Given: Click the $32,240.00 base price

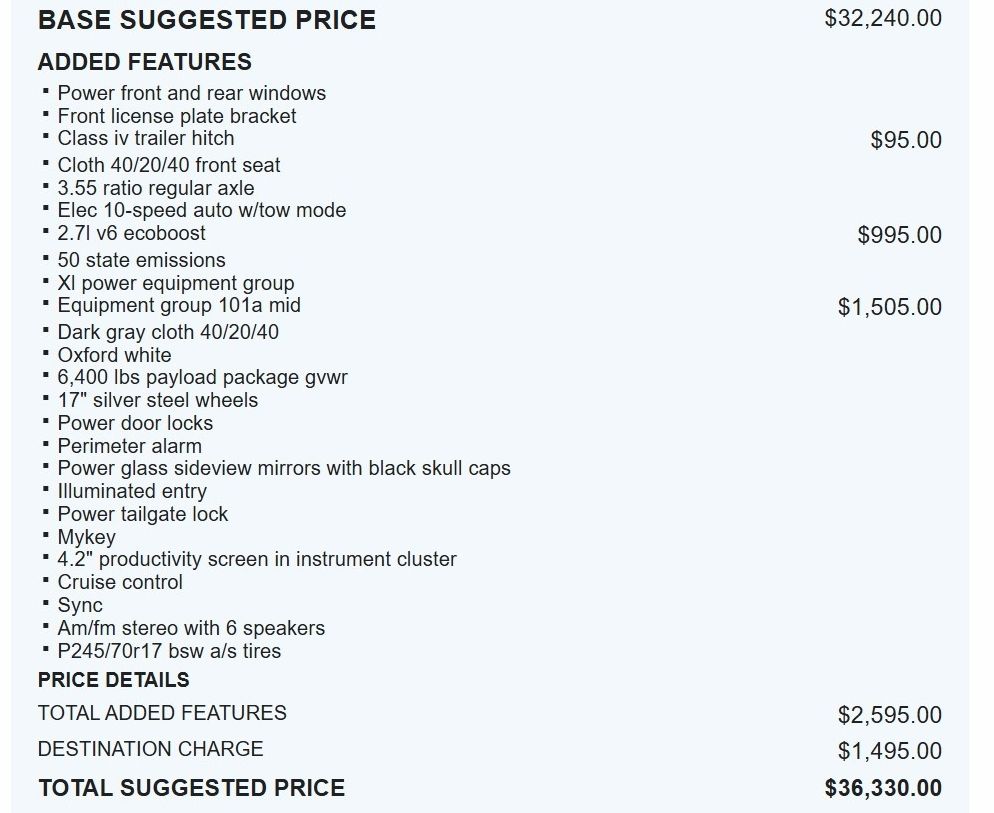Looking at the screenshot, I should coord(883,18).
